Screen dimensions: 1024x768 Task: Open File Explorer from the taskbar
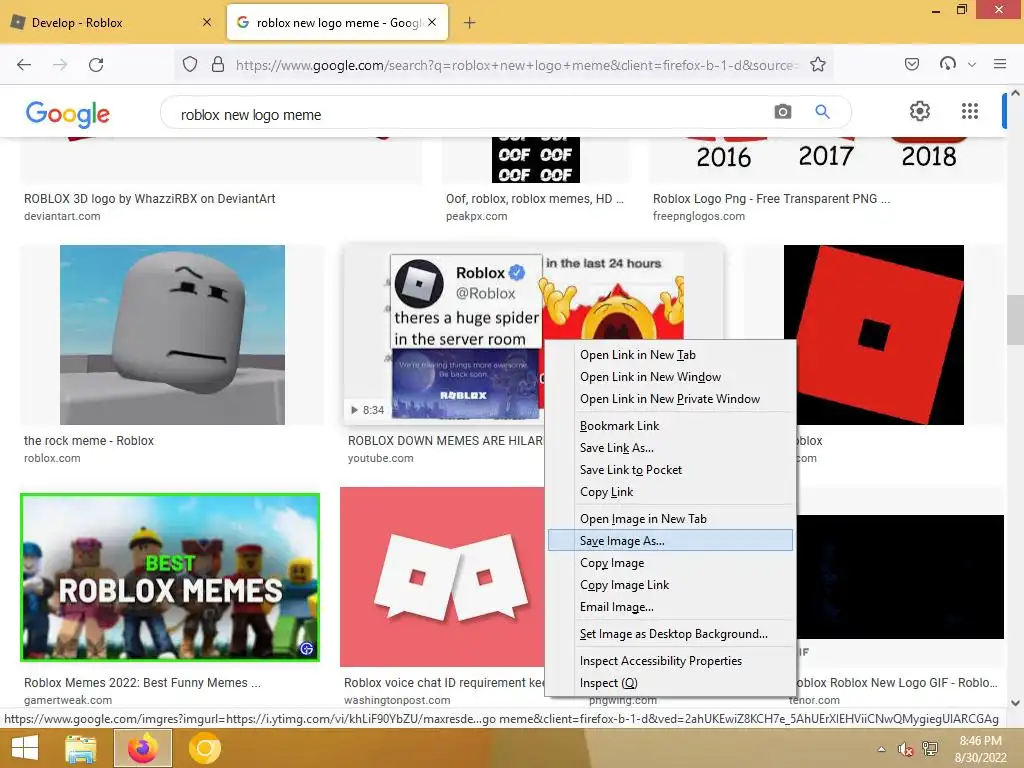[80, 748]
